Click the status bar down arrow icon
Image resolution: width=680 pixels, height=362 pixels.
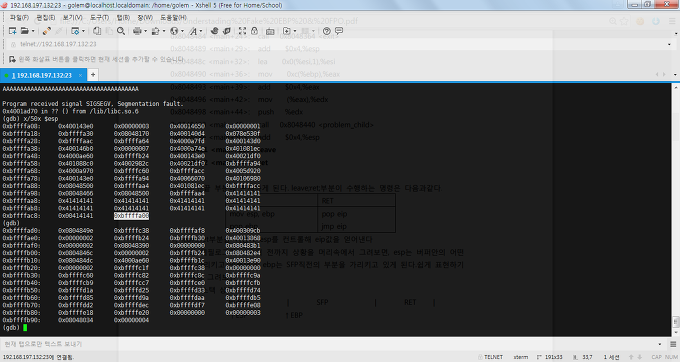(639, 357)
